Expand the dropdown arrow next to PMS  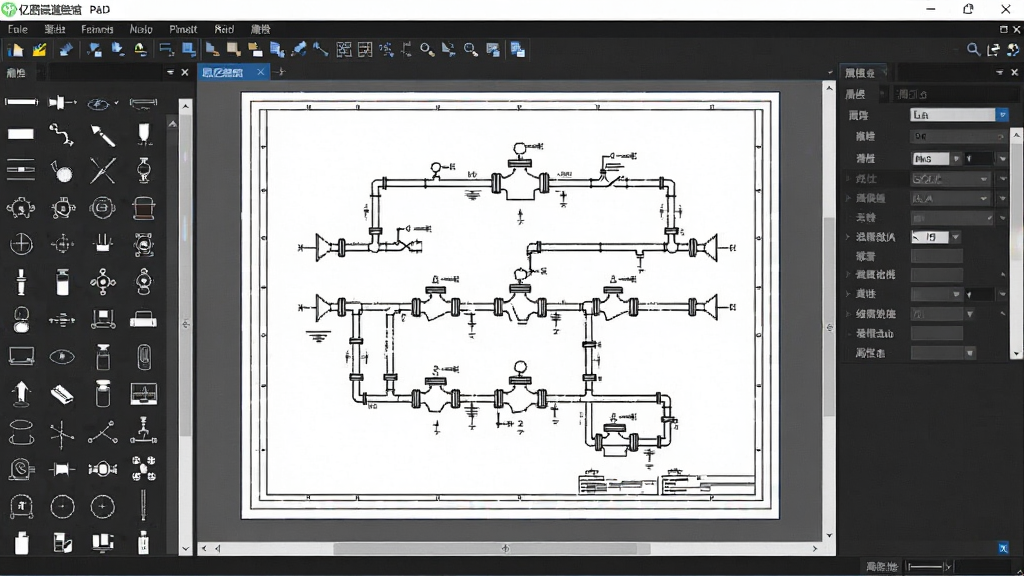point(956,159)
